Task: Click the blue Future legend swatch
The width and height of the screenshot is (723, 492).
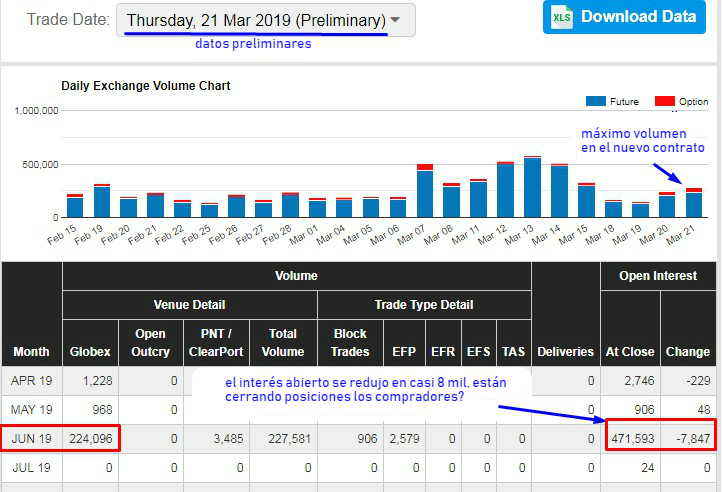Action: tap(596, 102)
